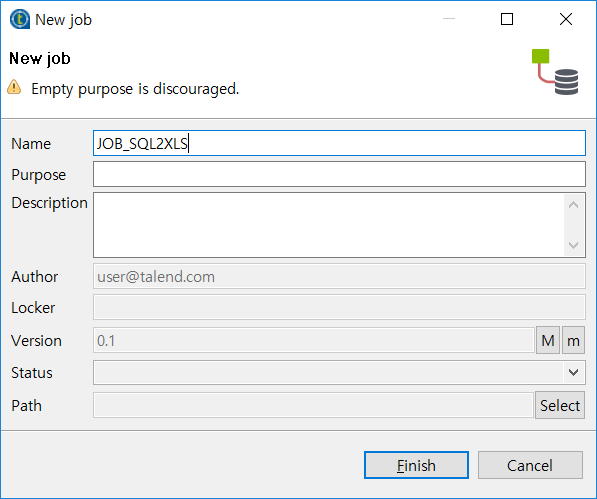Image resolution: width=597 pixels, height=499 pixels.
Task: Choose a path with Select button
Action: [x=560, y=405]
